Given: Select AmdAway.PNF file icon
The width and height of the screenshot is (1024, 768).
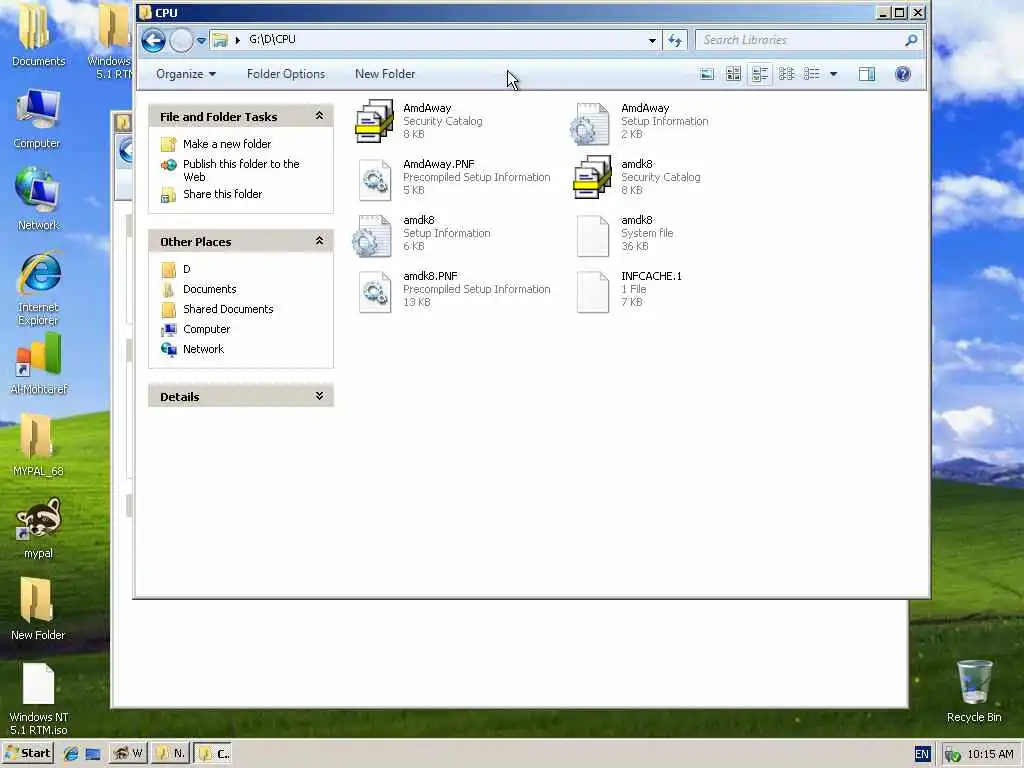Looking at the screenshot, I should 375,180.
